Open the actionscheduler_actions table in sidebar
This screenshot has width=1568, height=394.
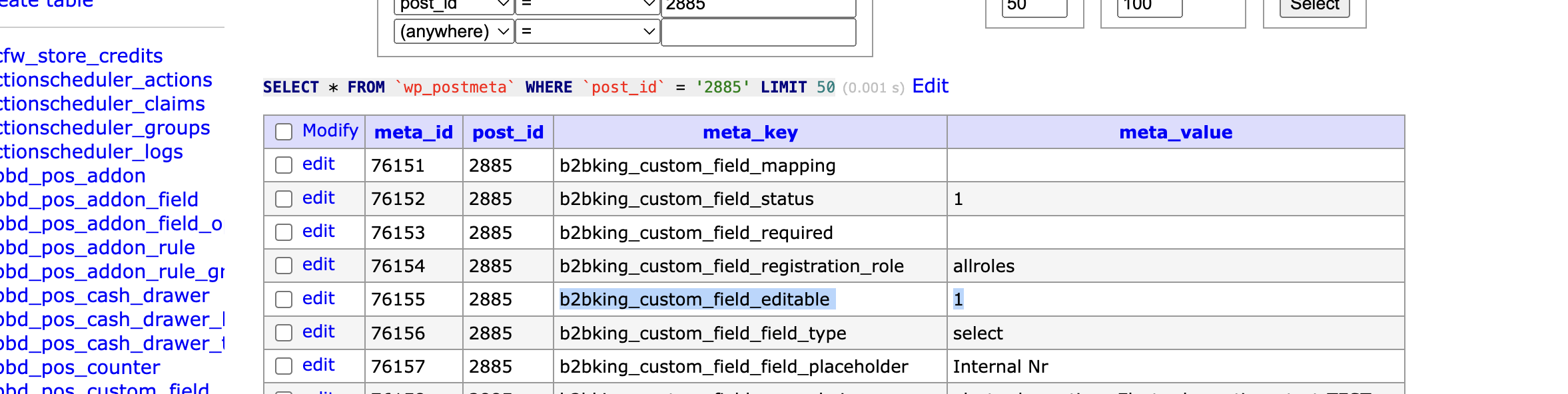pos(106,80)
